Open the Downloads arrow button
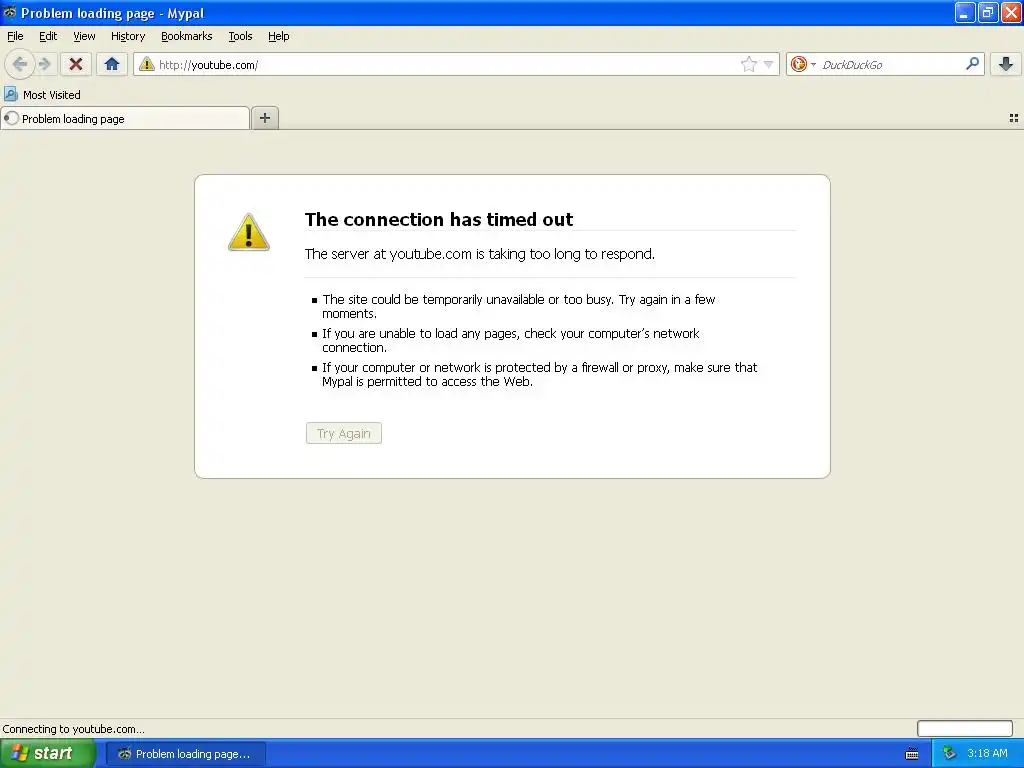The image size is (1024, 768). pos(1006,64)
